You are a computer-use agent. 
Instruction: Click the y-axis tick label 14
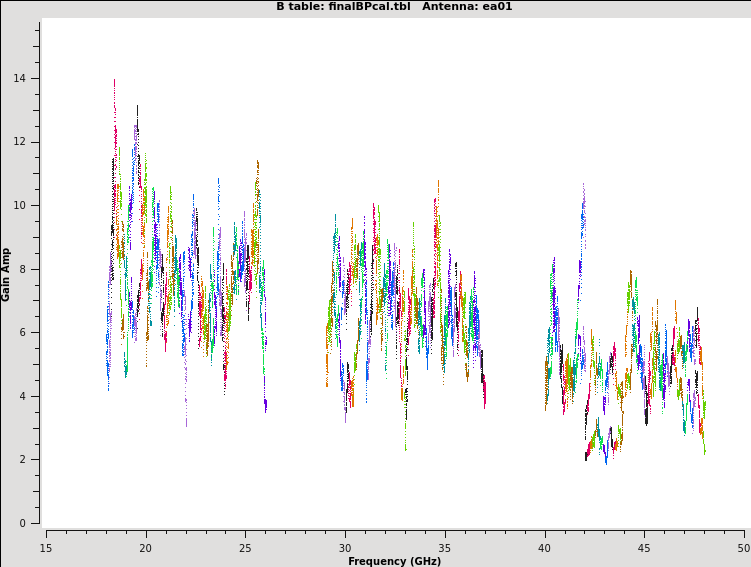point(20,79)
